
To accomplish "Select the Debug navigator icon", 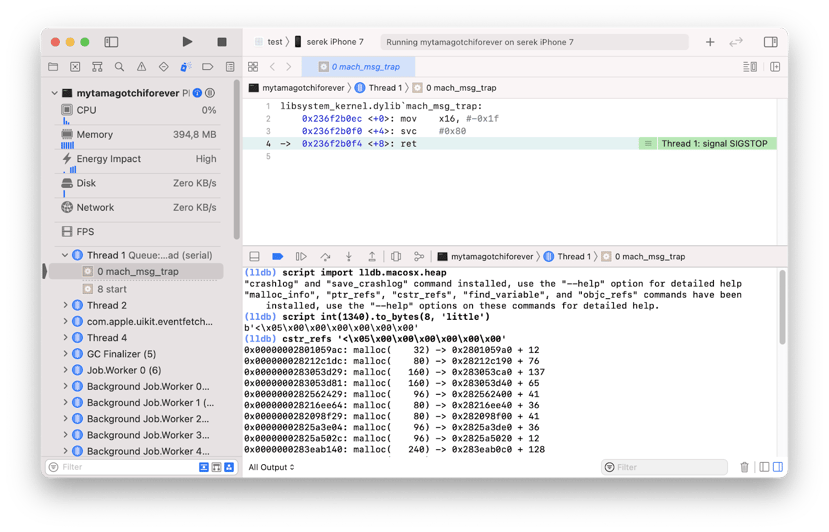I will coord(186,67).
